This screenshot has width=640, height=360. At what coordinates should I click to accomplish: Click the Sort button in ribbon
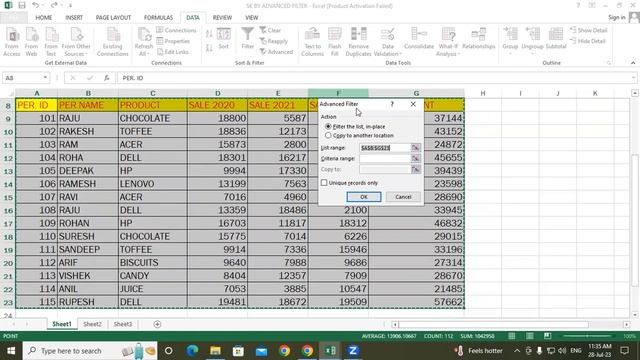coord(223,39)
